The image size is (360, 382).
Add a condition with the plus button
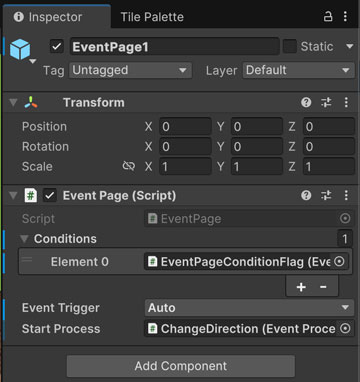point(301,287)
